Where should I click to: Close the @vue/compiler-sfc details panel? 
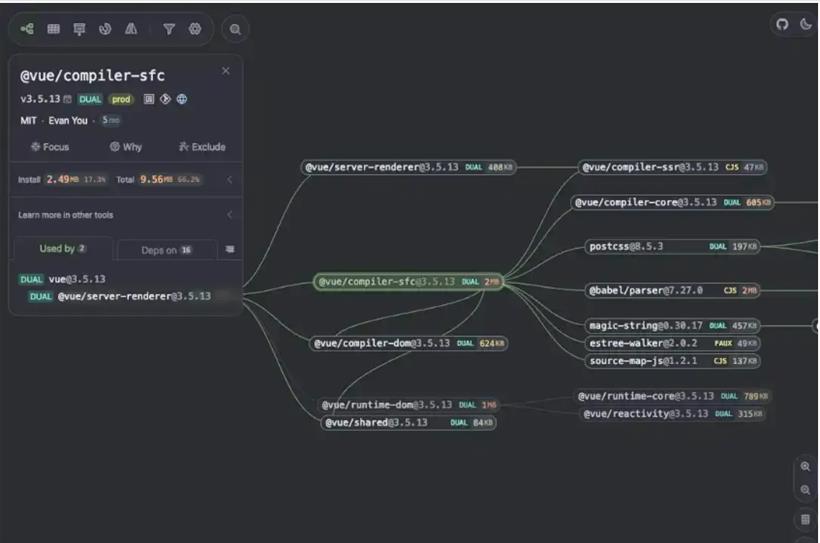225,71
